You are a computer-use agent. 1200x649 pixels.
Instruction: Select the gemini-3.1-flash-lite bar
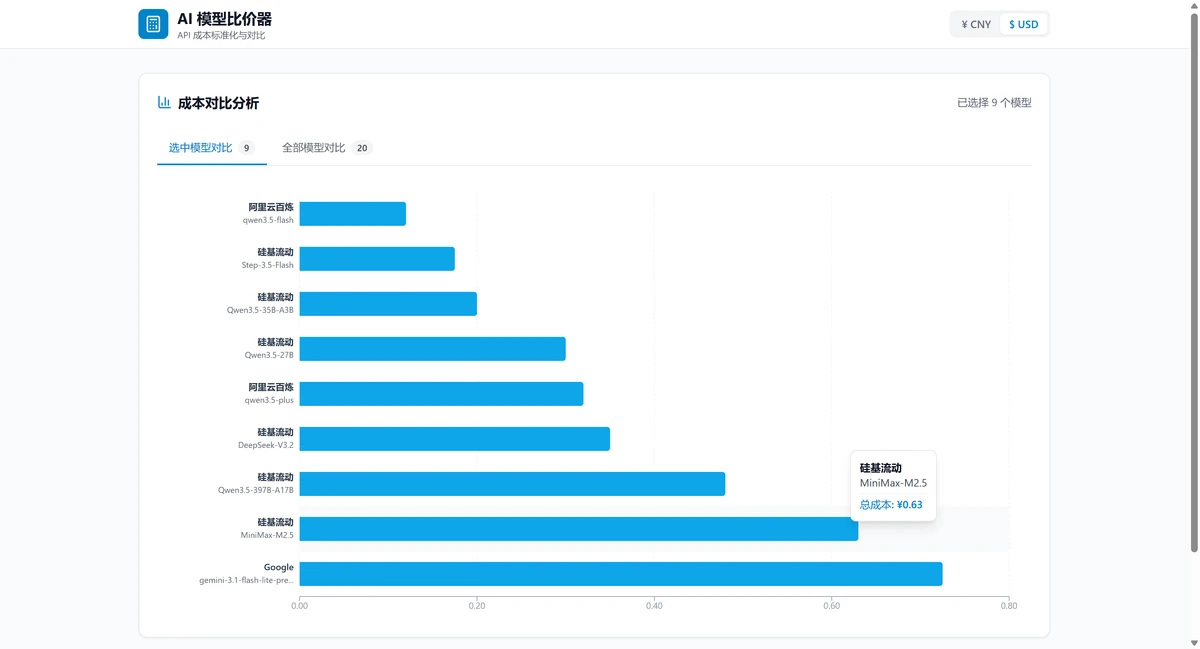pyautogui.click(x=620, y=574)
